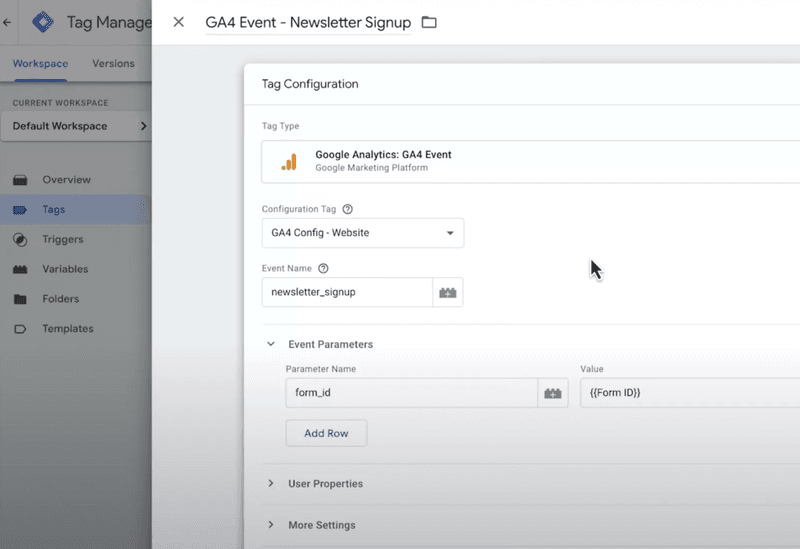The height and width of the screenshot is (549, 800).
Task: Switch to the Workspace tab
Action: pos(40,64)
